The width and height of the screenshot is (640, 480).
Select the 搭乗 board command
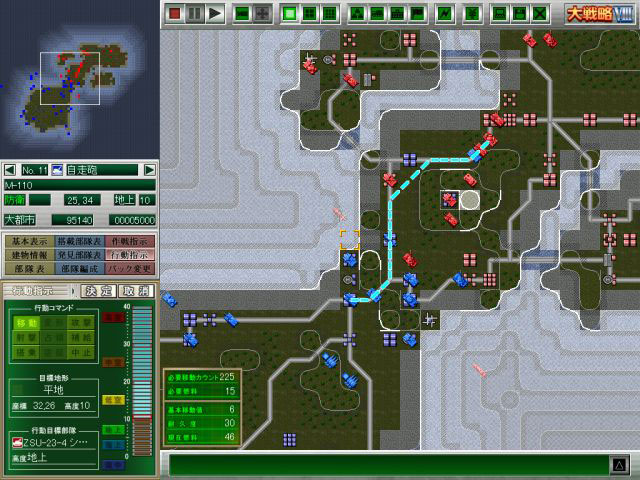coord(27,352)
